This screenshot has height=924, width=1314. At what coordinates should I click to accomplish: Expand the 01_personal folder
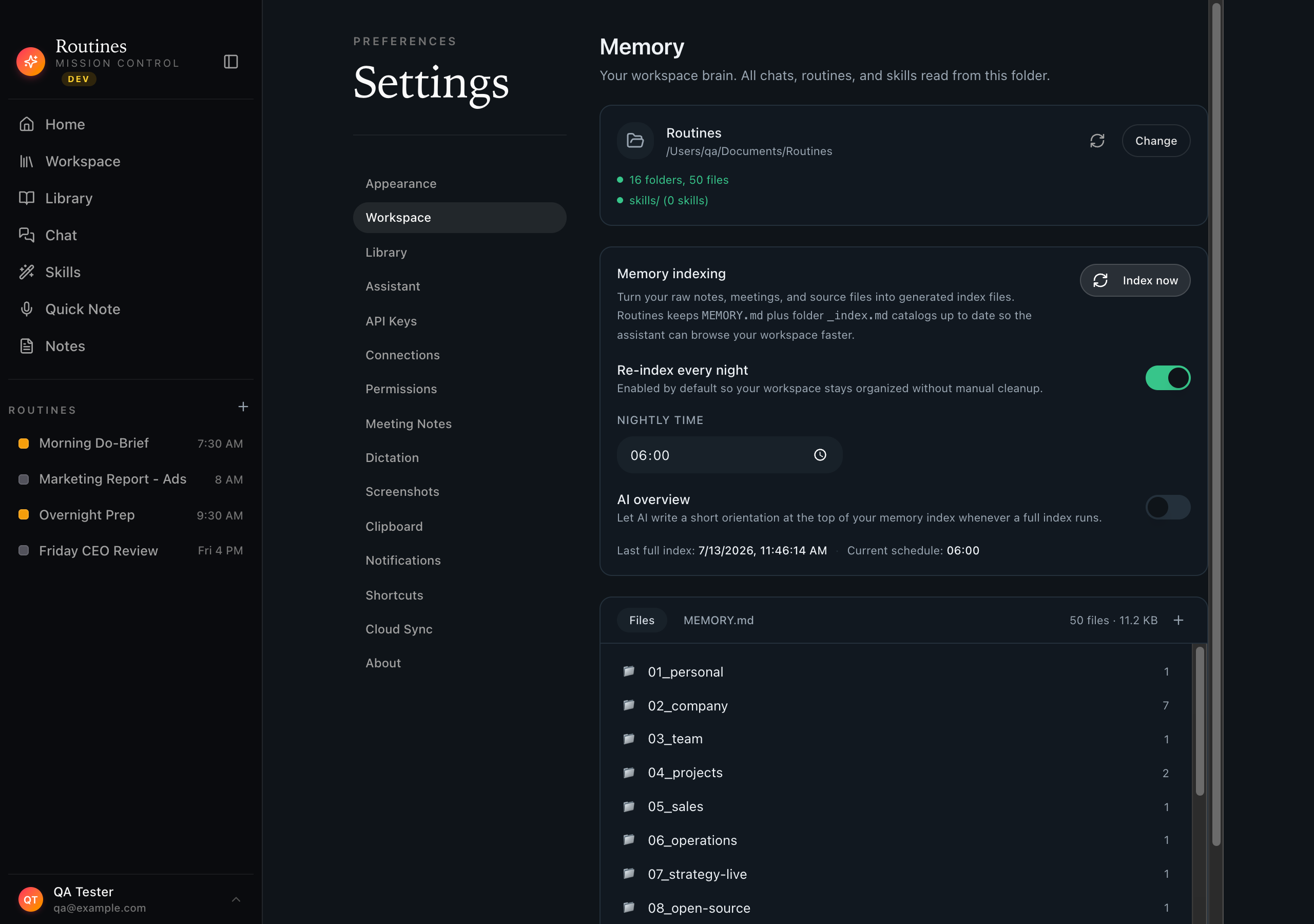[x=896, y=671]
